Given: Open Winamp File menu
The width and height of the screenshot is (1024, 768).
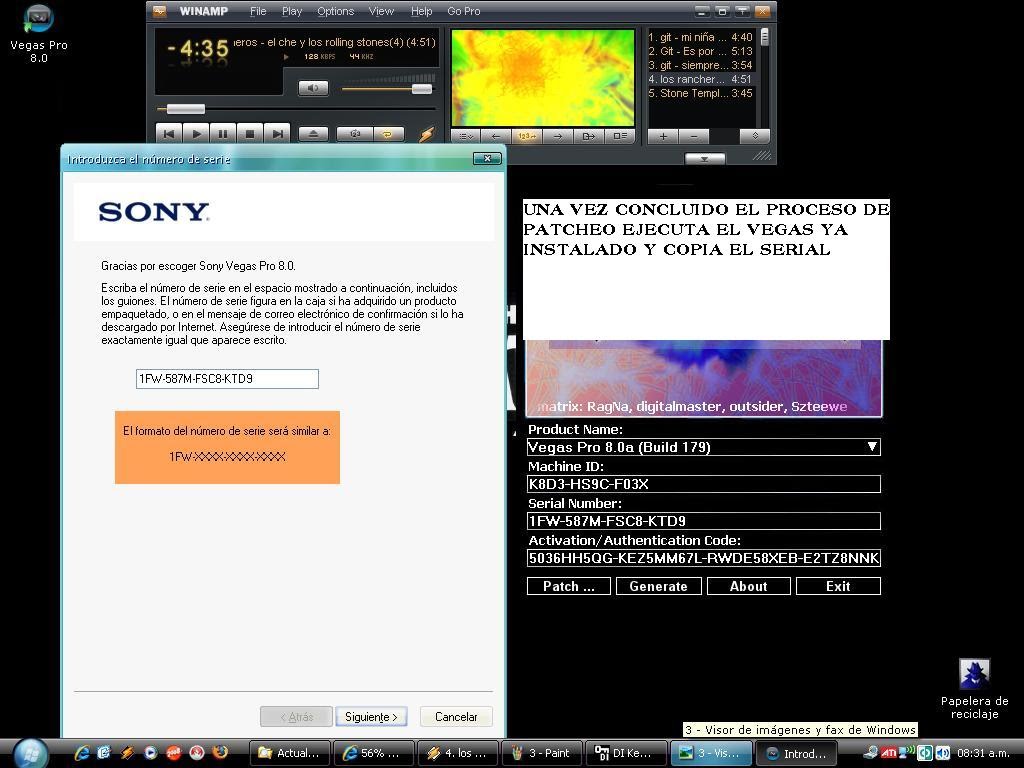Looking at the screenshot, I should pyautogui.click(x=258, y=11).
